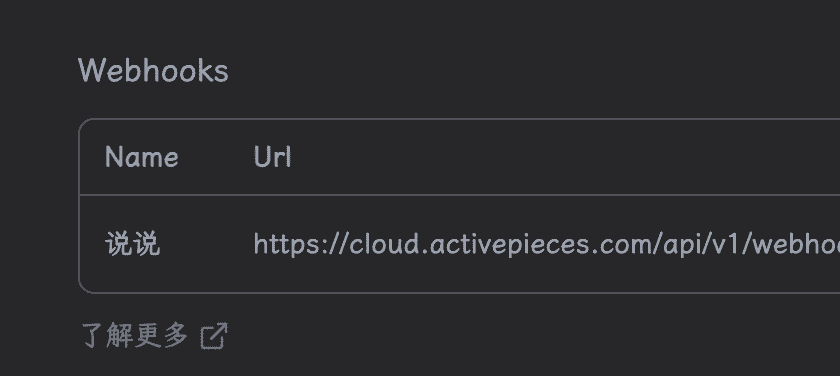Click the blank space between 说说 and the URL

[x=207, y=244]
